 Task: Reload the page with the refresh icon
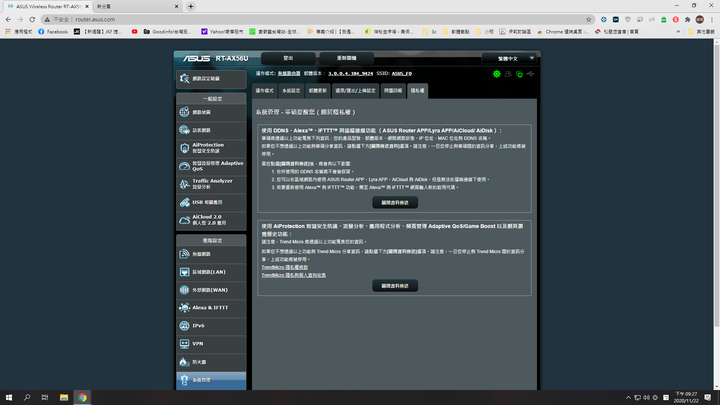pyautogui.click(x=32, y=19)
